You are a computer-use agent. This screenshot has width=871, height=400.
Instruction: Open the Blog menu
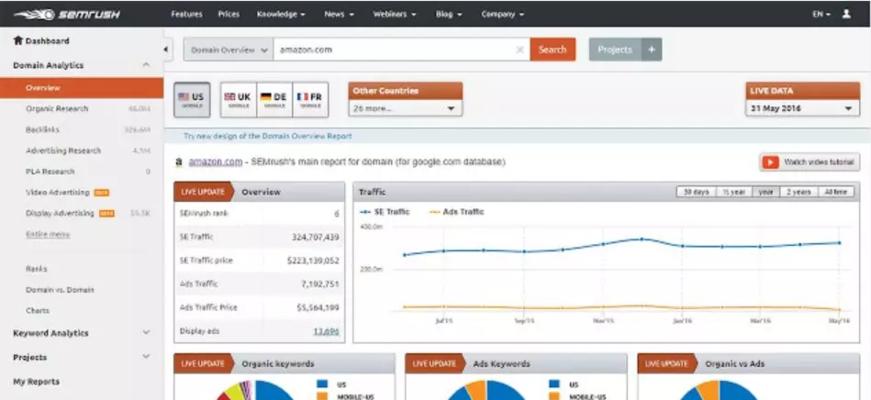449,14
